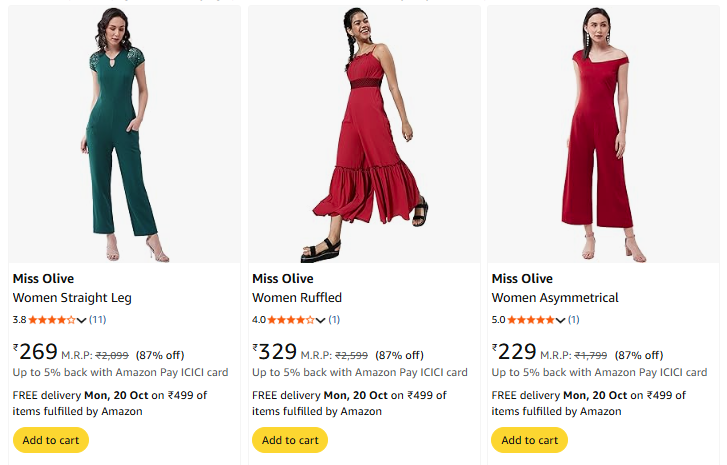
Task: Open the red asymmetrical jumpsuit image
Action: click(x=603, y=135)
